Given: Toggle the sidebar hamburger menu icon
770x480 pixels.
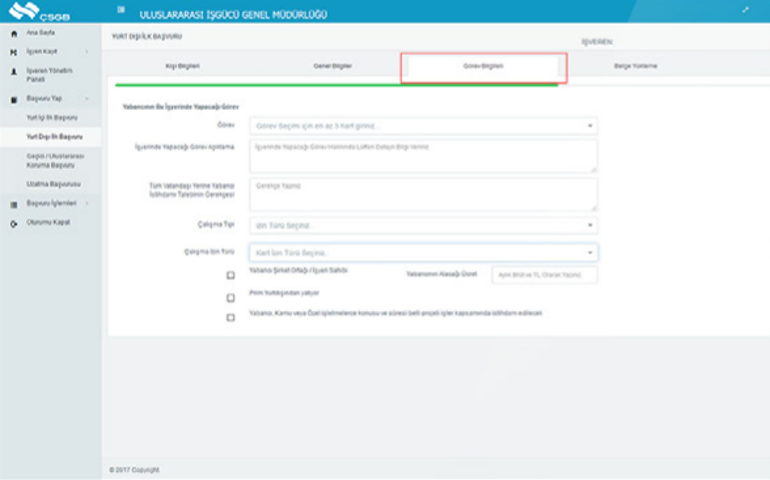Looking at the screenshot, I should pyautogui.click(x=121, y=11).
